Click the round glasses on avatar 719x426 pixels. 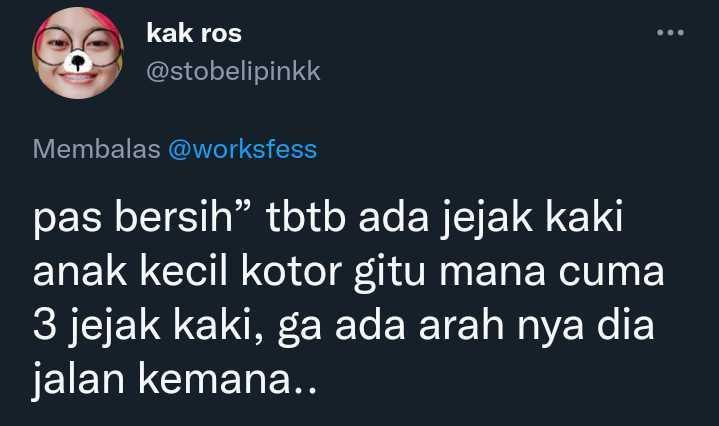point(78,46)
